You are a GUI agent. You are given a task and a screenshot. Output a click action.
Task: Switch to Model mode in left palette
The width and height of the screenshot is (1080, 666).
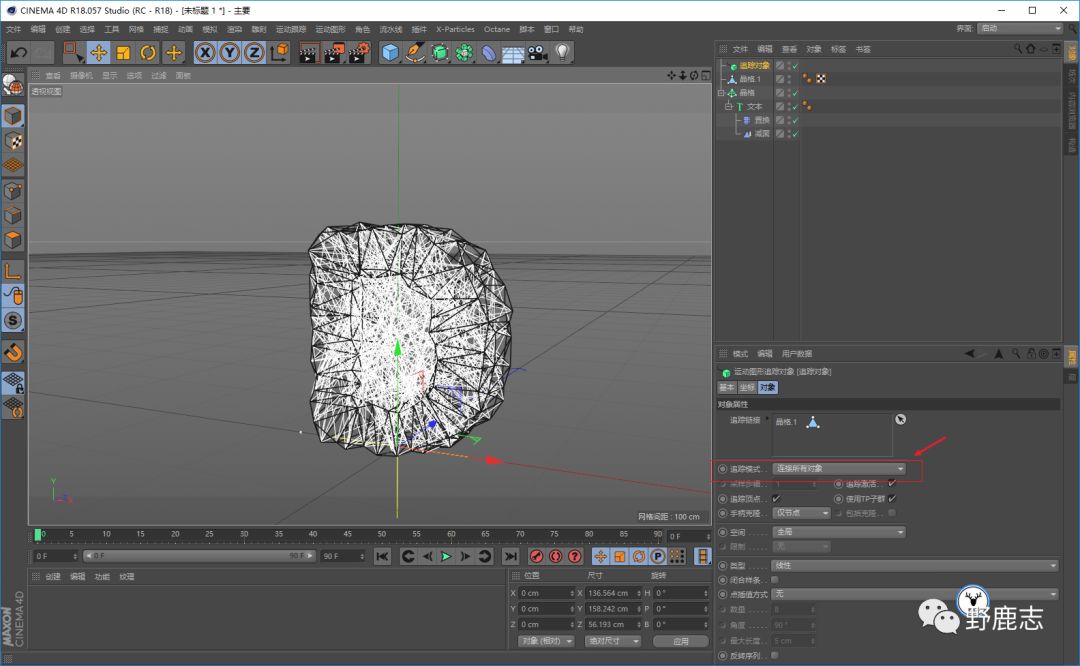pyautogui.click(x=13, y=116)
